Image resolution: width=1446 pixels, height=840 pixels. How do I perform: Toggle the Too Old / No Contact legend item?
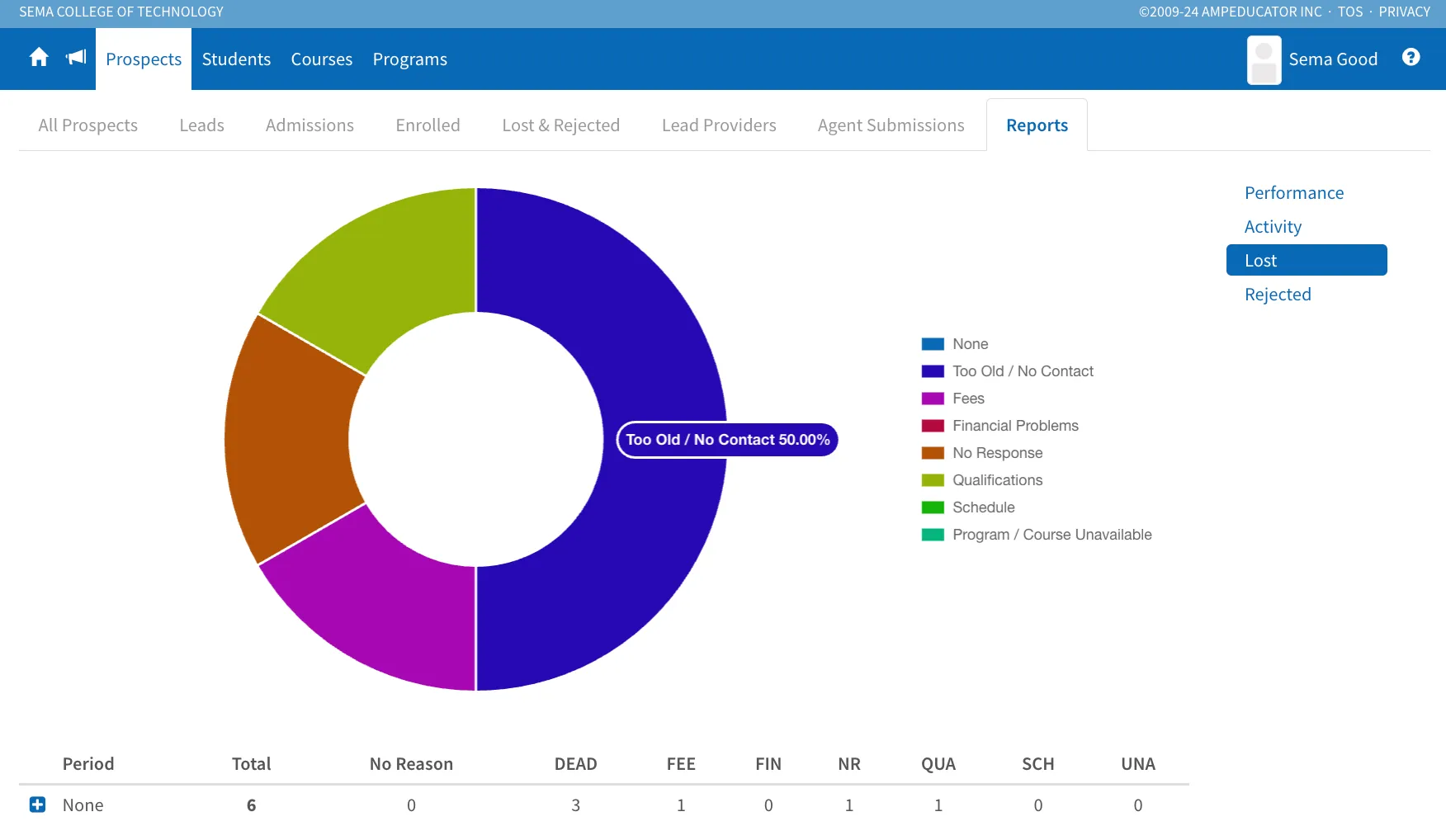coord(1007,371)
